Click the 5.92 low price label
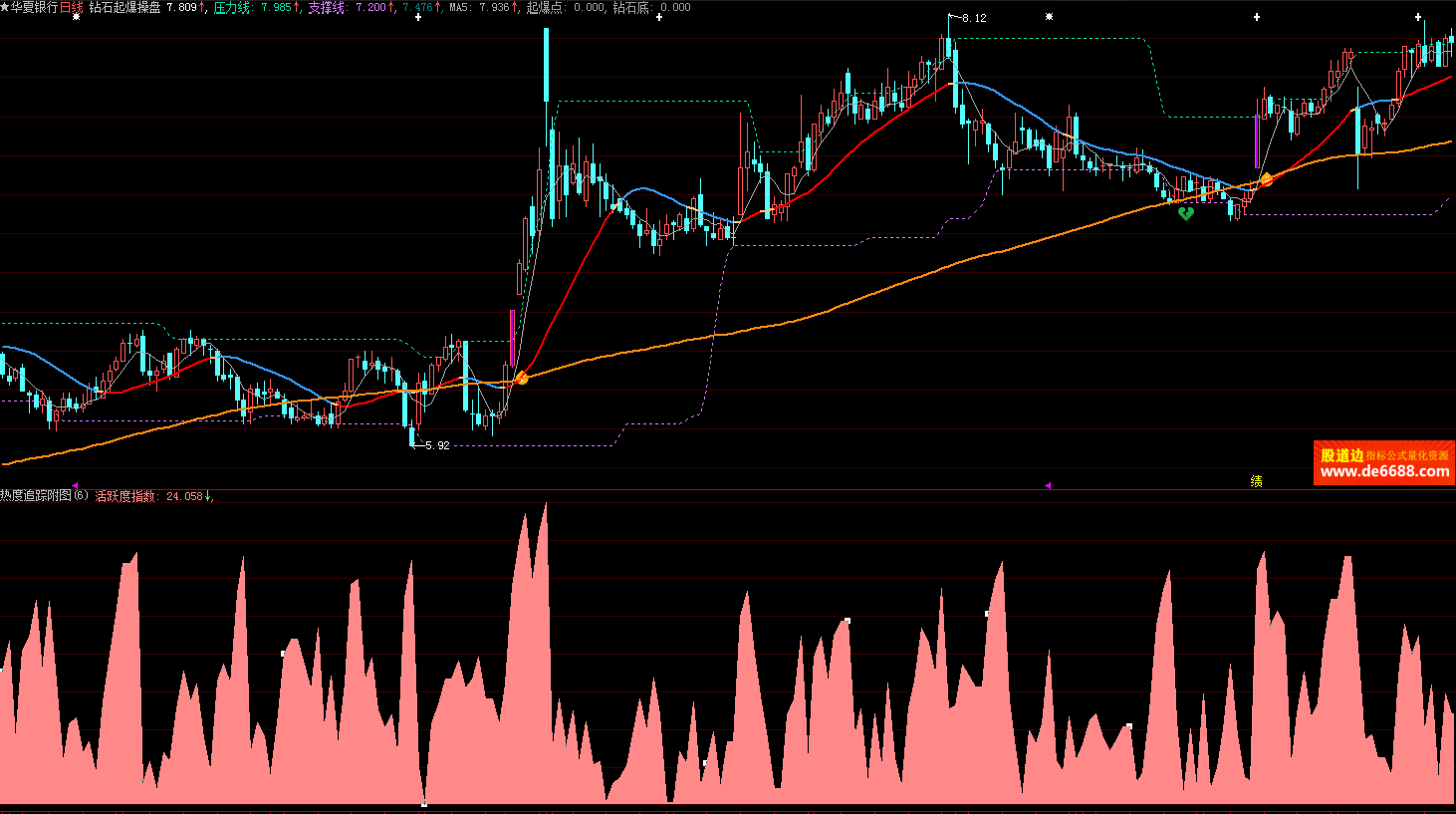Viewport: 1456px width, 814px height. click(437, 445)
